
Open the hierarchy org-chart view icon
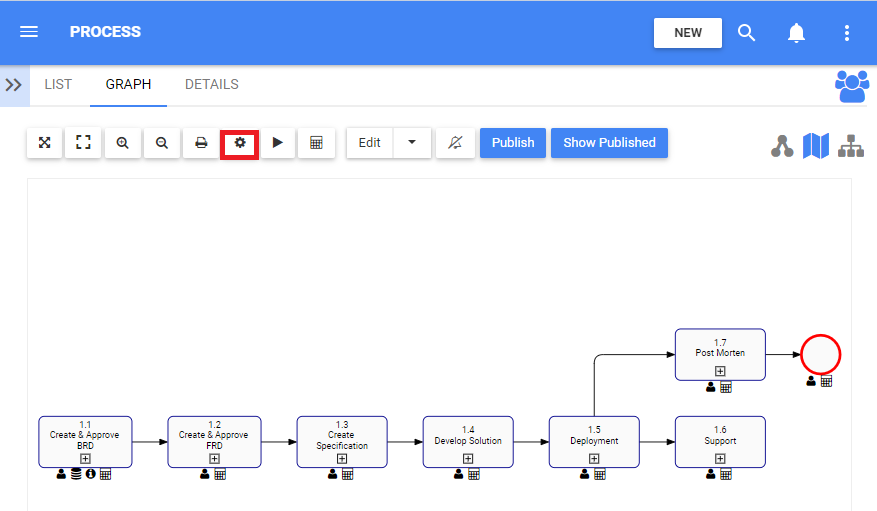[851, 146]
